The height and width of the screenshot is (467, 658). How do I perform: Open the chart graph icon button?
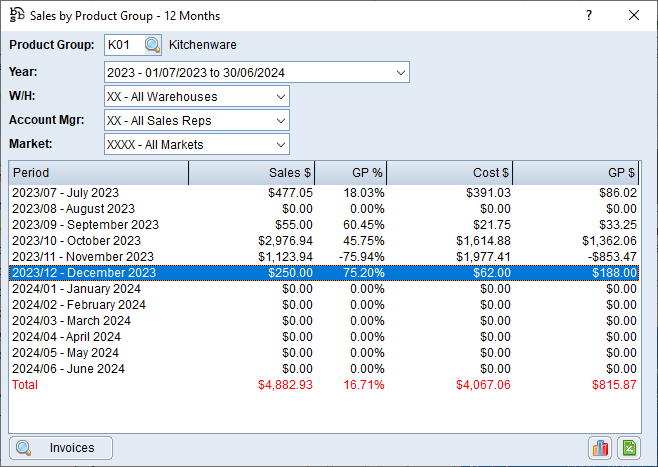[x=600, y=448]
